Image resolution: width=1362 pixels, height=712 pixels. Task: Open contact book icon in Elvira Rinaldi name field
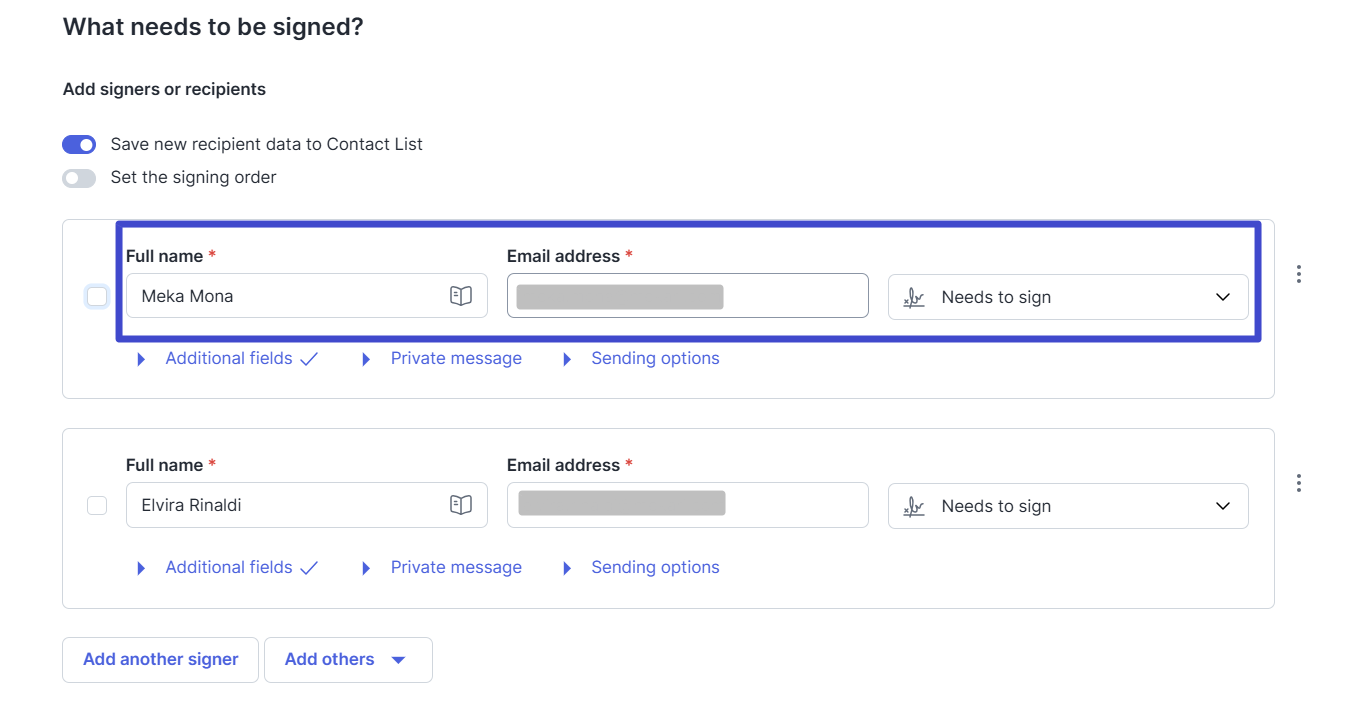point(460,505)
